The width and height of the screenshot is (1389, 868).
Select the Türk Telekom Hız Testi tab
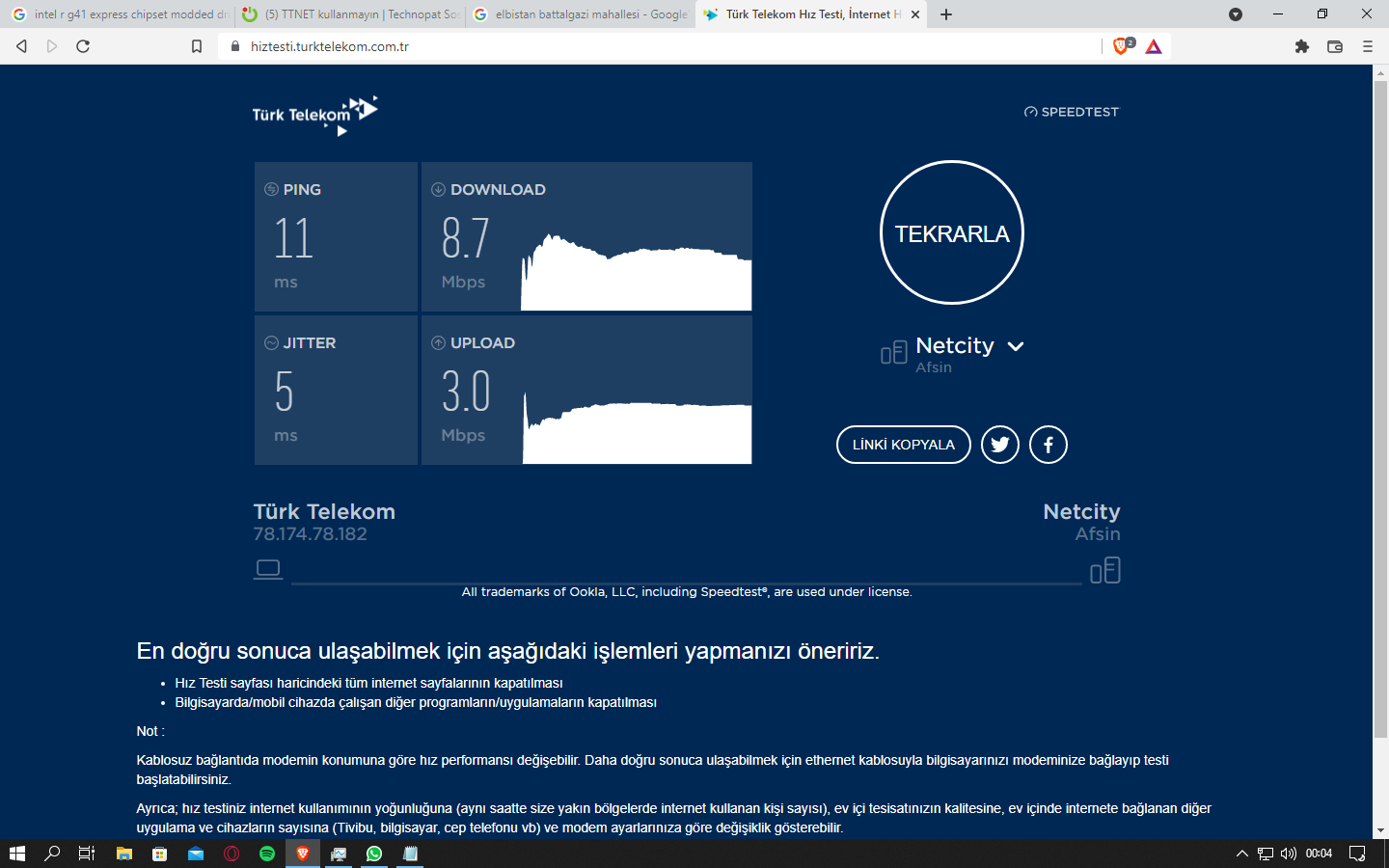pos(810,14)
